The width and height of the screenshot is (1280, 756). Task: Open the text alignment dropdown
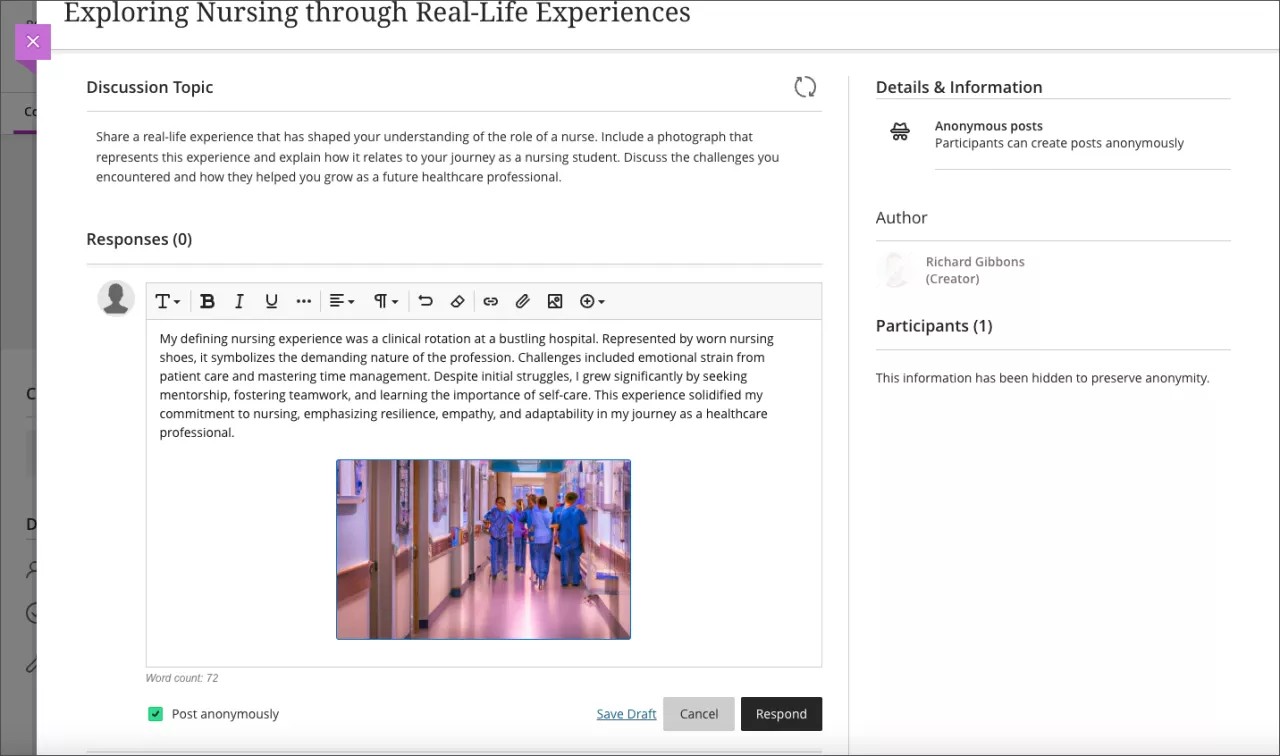coord(341,301)
